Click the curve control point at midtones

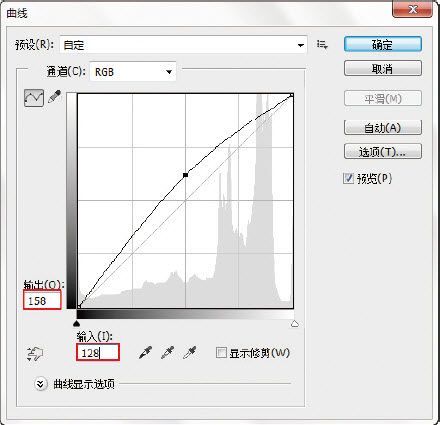pos(186,175)
